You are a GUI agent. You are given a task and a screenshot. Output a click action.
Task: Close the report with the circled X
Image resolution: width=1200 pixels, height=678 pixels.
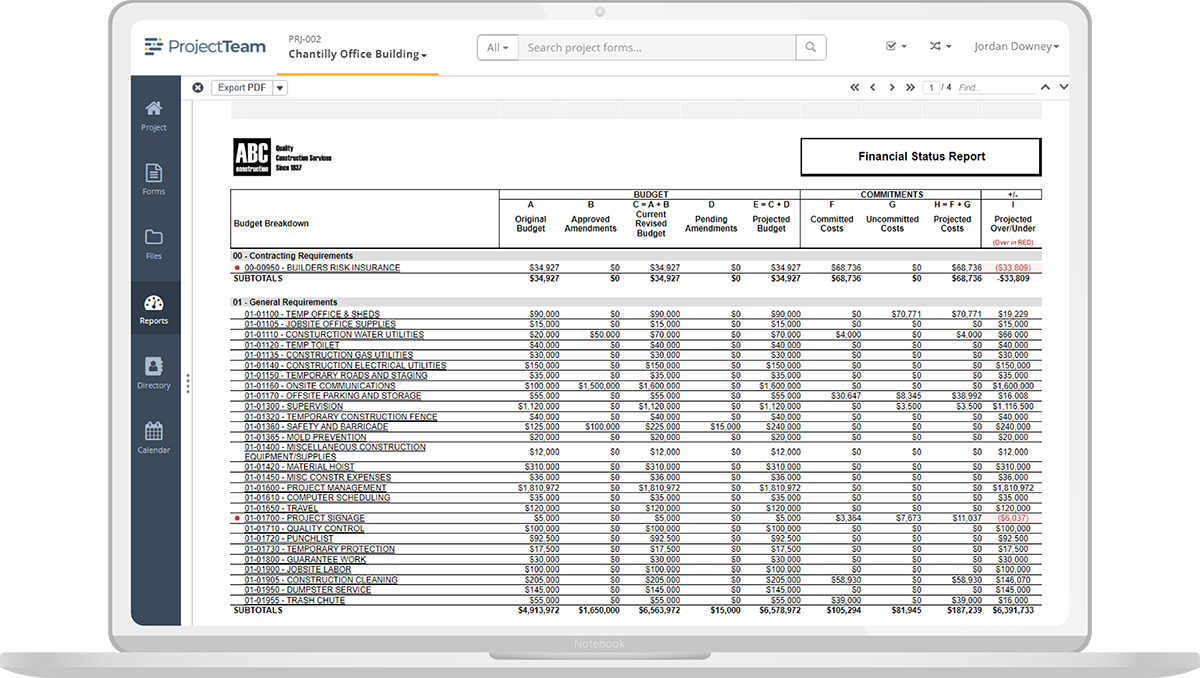198,88
